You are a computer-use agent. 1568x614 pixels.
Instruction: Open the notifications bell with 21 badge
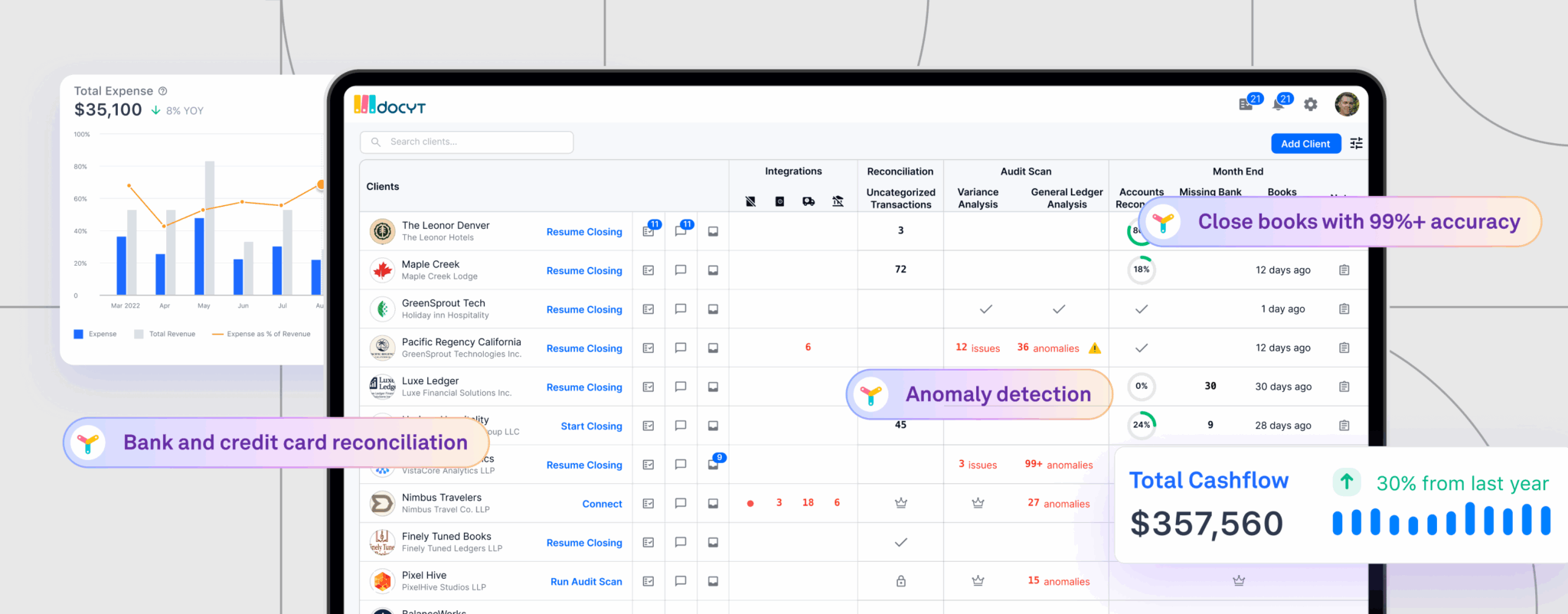[1279, 104]
